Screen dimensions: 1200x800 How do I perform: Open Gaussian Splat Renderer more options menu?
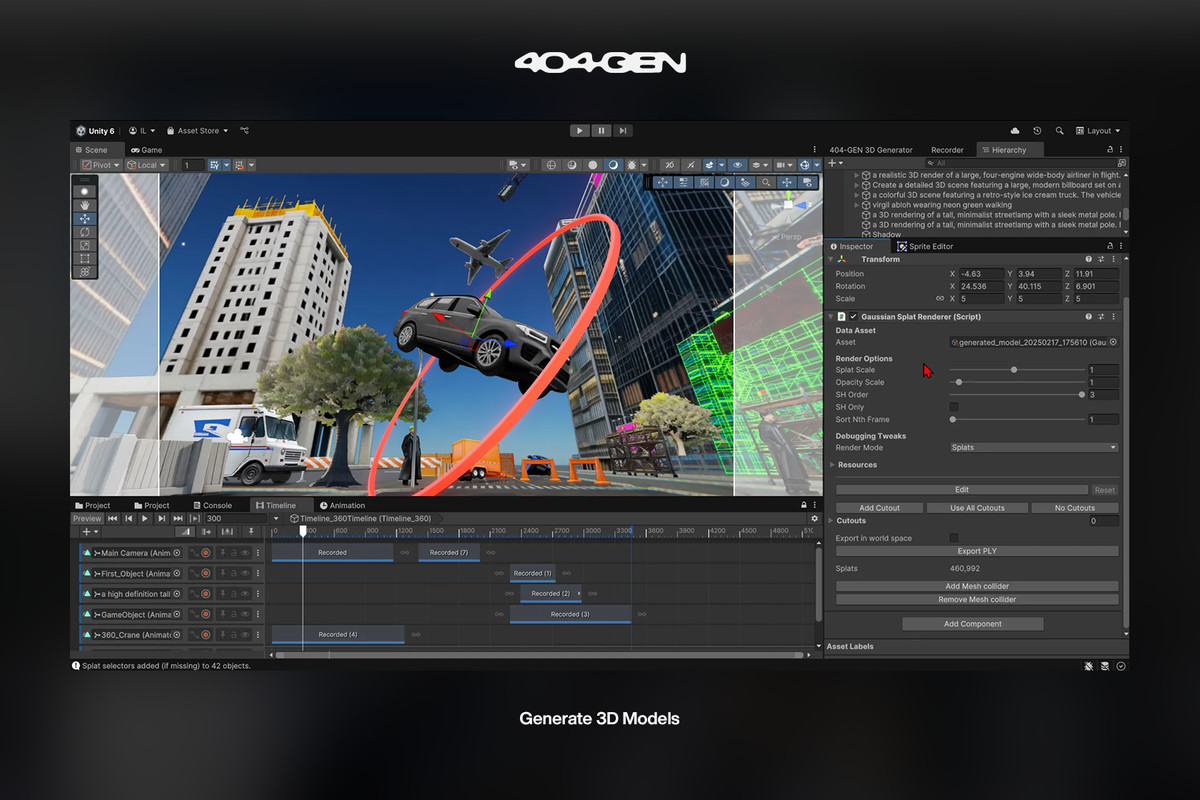click(1113, 316)
